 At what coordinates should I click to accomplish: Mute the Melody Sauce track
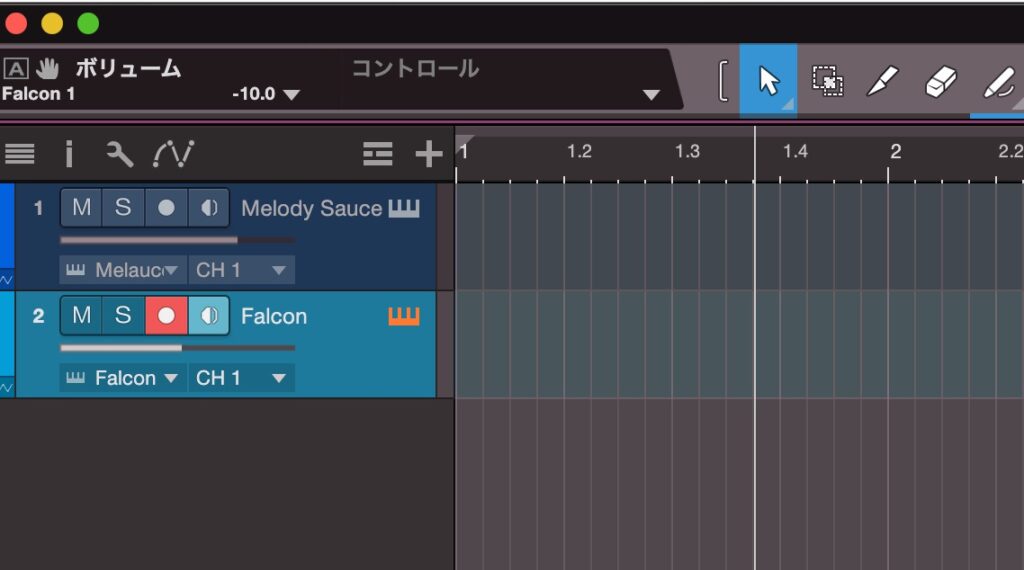pos(81,208)
